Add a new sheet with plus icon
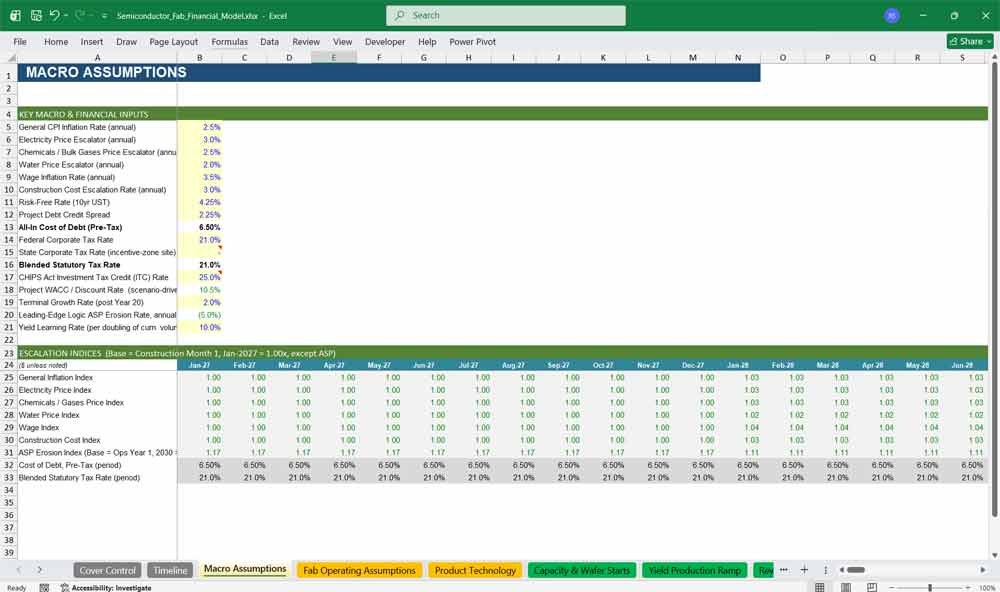The height and width of the screenshot is (592, 1000). [804, 570]
